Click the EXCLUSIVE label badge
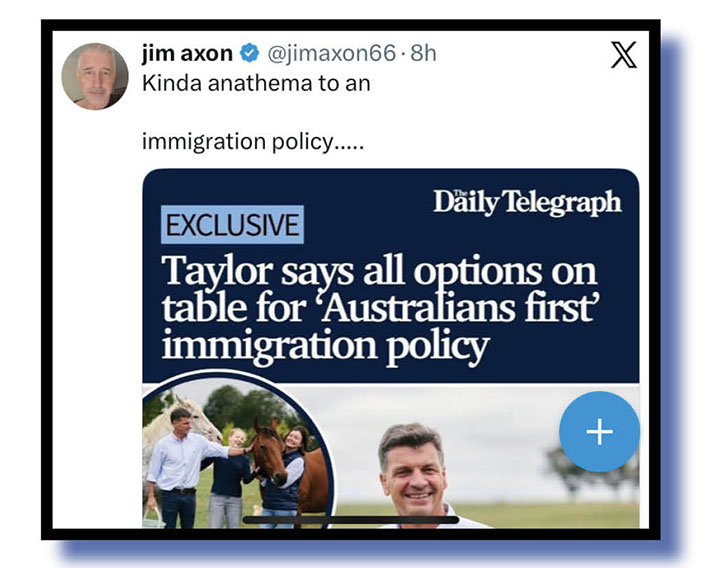This screenshot has height=568, width=709. point(232,225)
